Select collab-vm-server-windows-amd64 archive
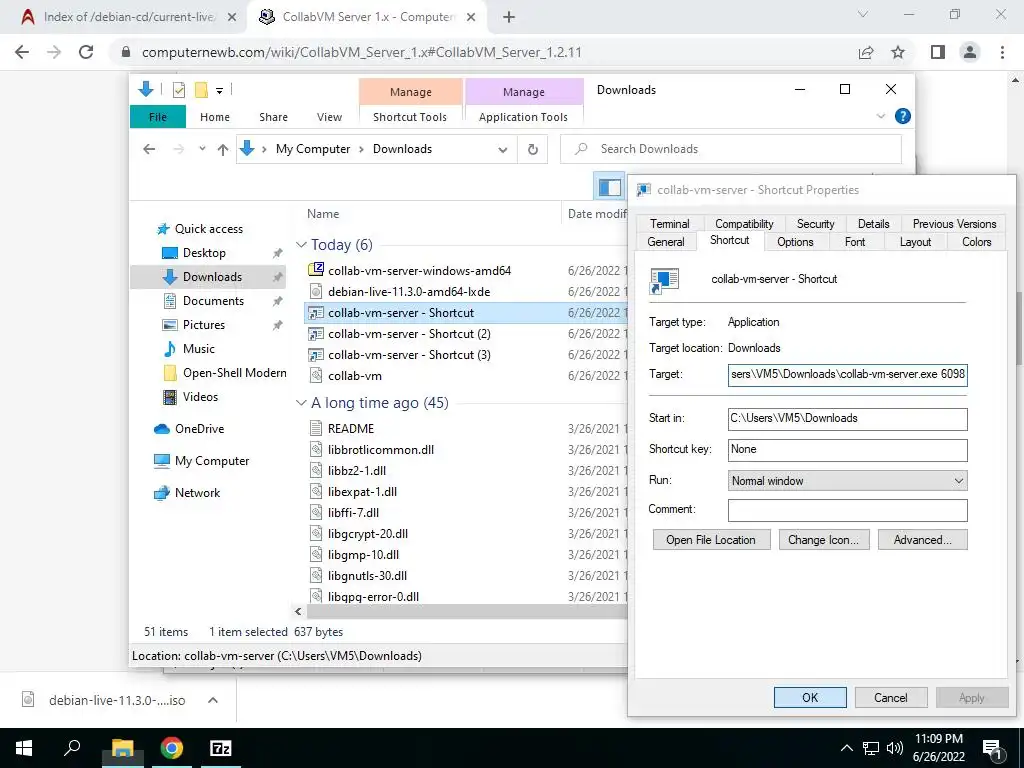 click(419, 270)
